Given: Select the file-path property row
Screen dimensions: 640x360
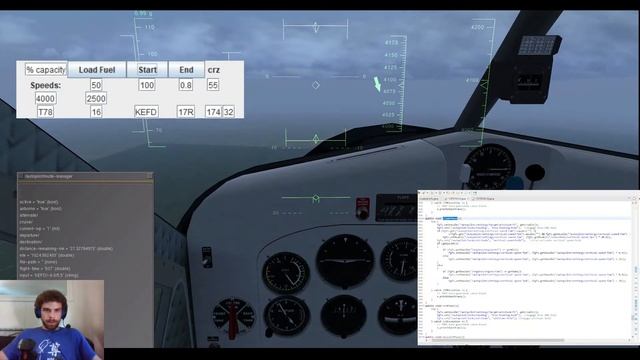Looking at the screenshot, I should point(38,262).
